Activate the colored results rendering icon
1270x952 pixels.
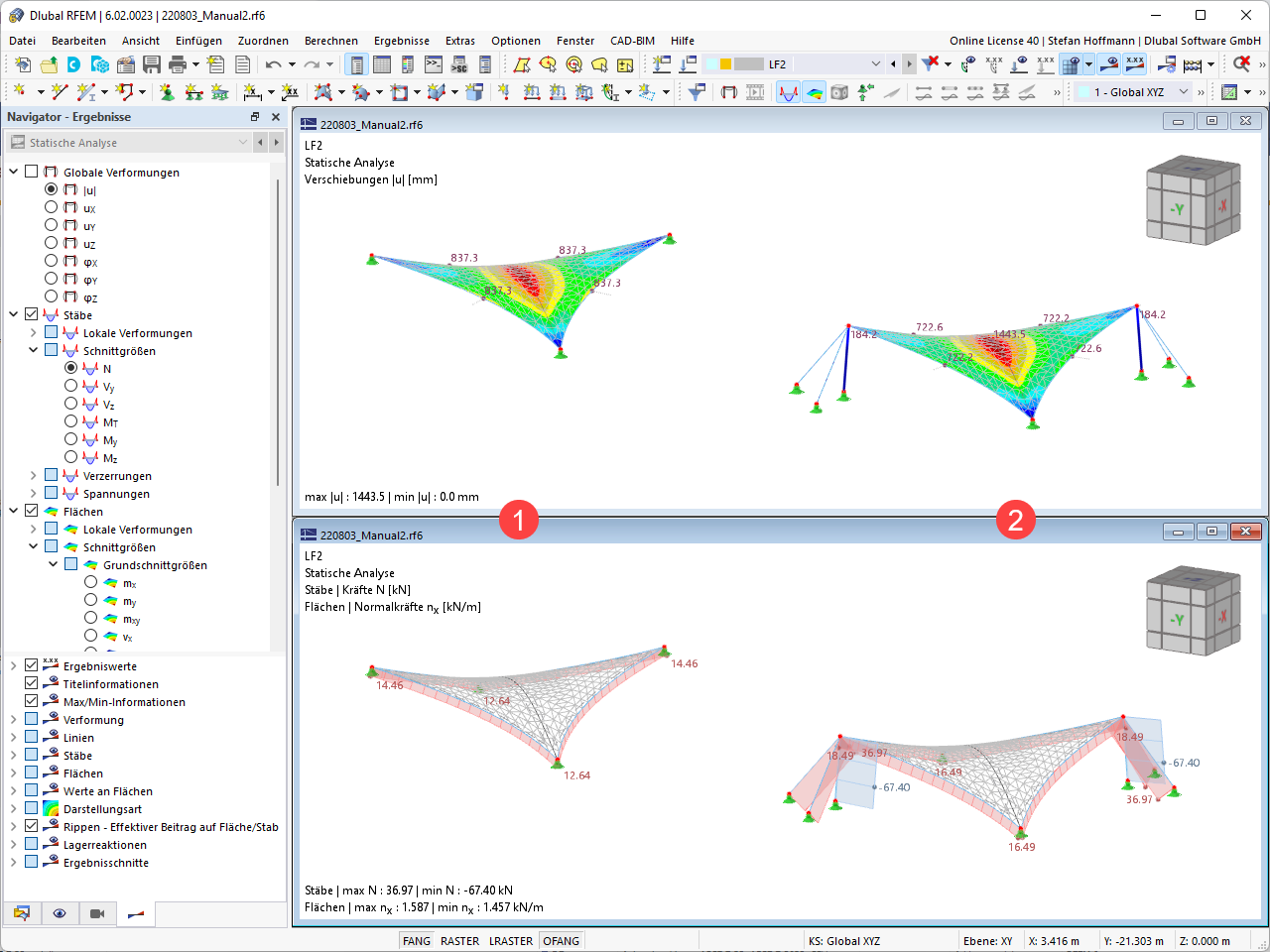point(815,90)
